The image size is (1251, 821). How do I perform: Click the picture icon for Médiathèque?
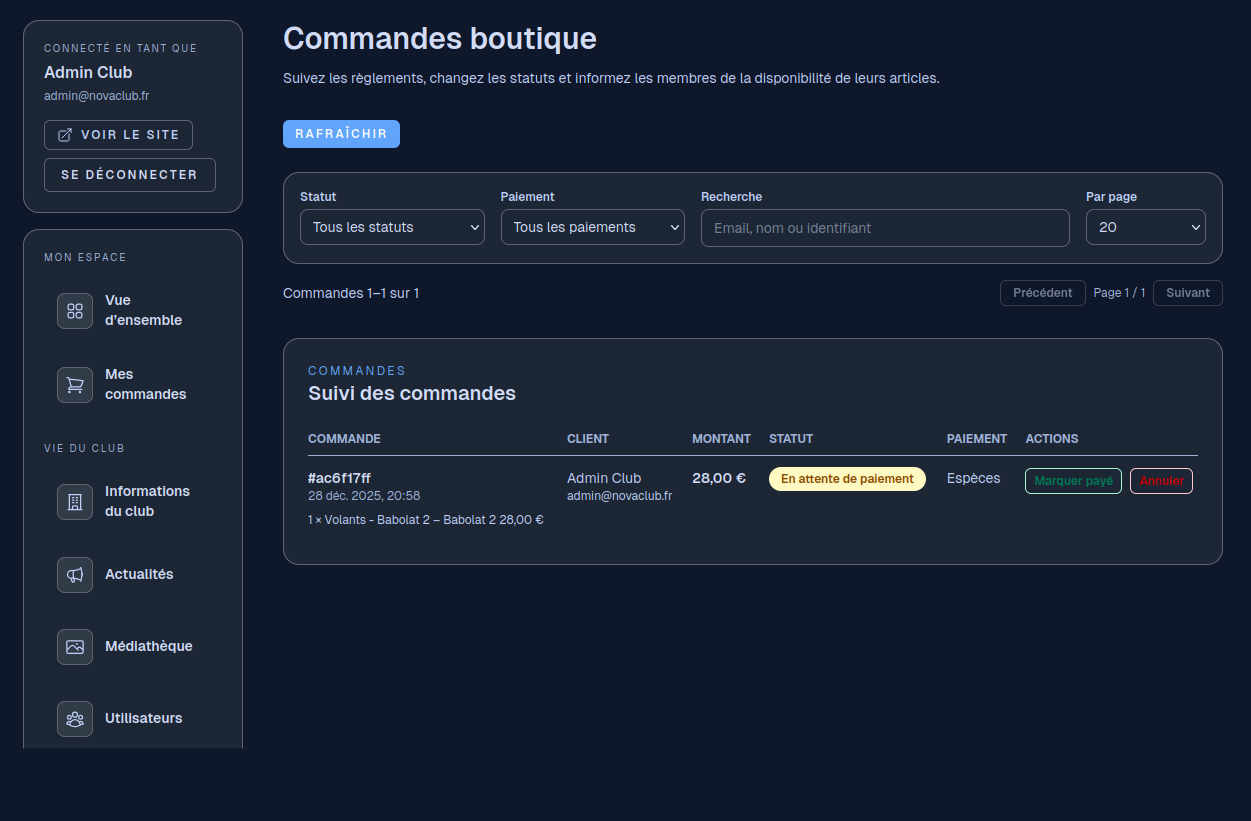coord(75,647)
